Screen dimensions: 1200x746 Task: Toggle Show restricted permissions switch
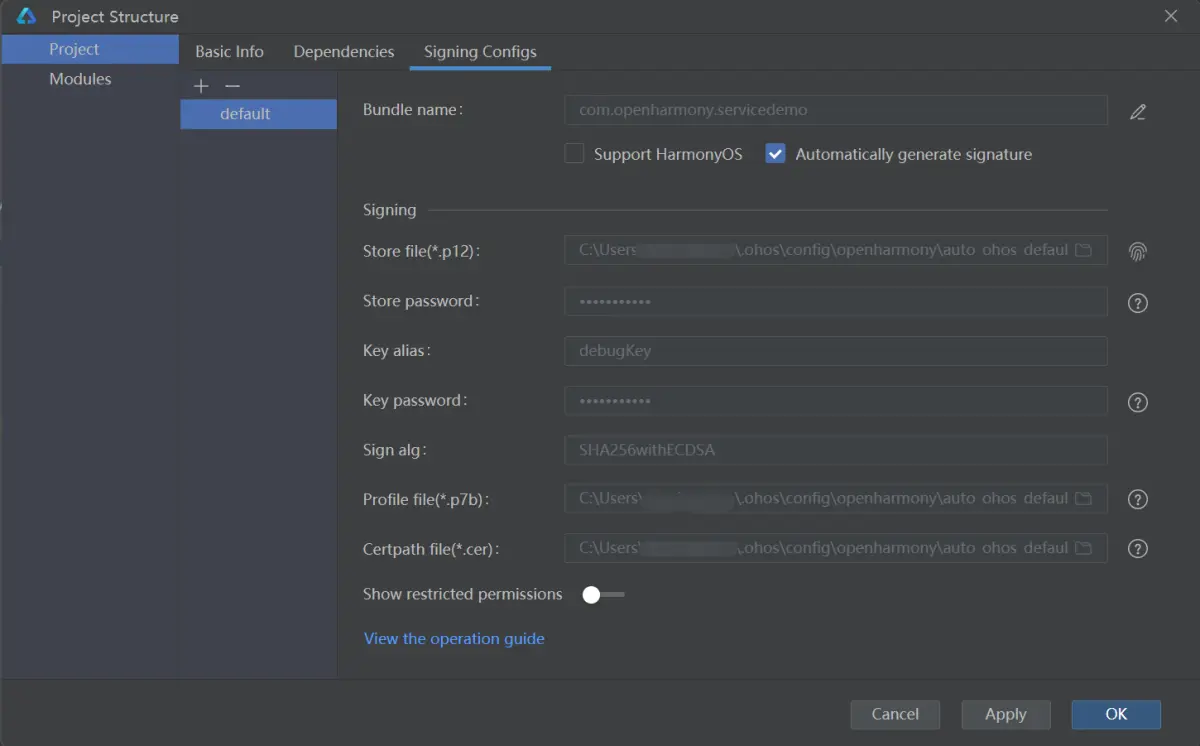(x=603, y=595)
